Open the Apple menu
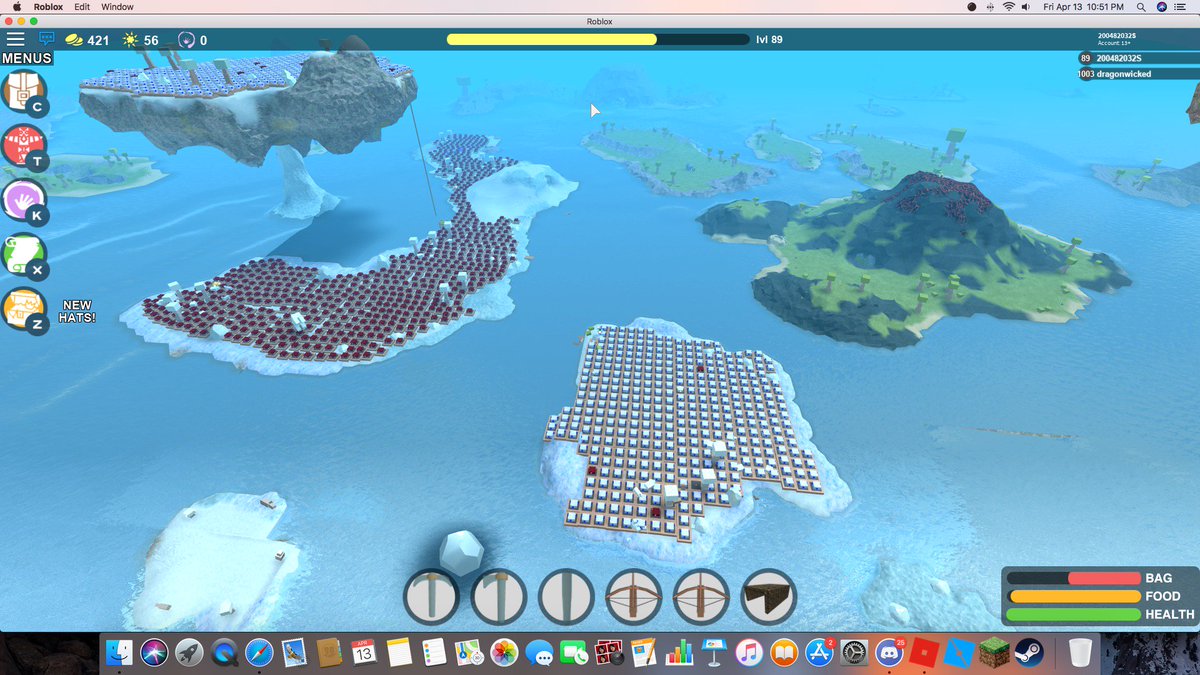The height and width of the screenshot is (675, 1200). tap(16, 7)
